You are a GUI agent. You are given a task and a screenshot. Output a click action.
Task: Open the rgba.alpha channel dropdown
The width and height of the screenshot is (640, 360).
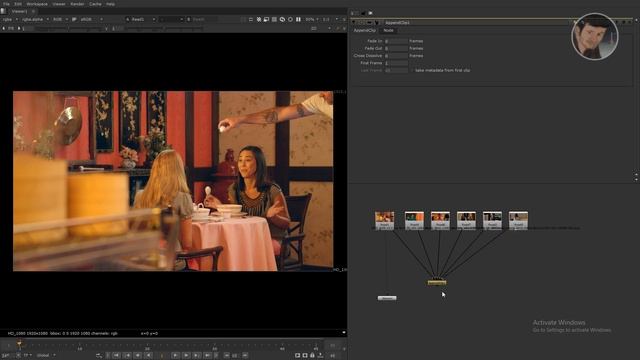tap(36, 19)
